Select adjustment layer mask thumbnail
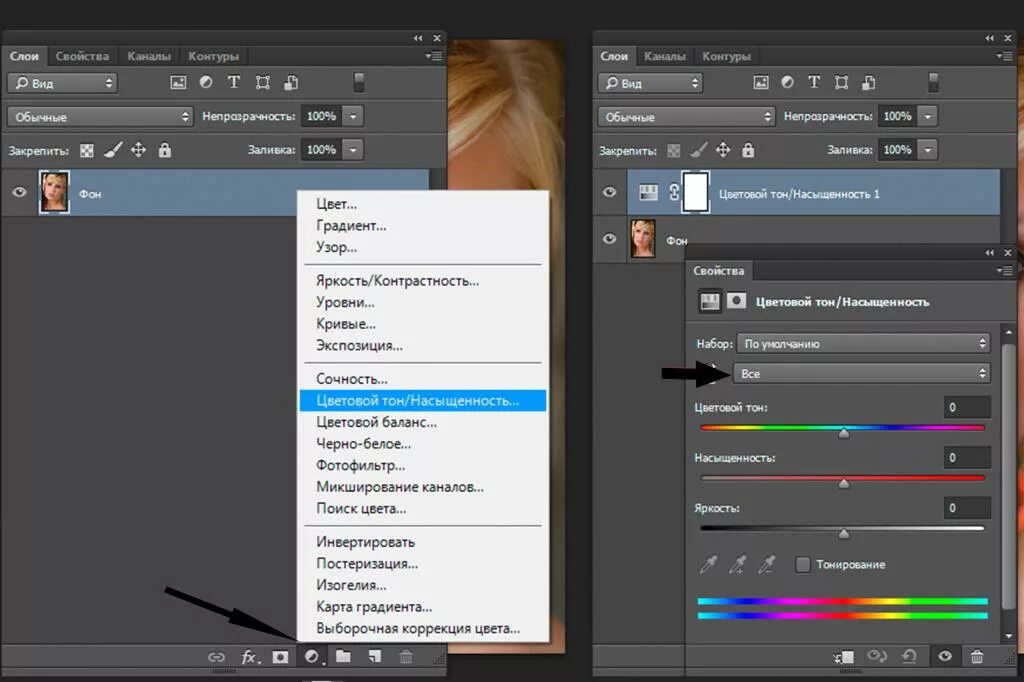Image resolution: width=1024 pixels, height=682 pixels. coord(696,192)
